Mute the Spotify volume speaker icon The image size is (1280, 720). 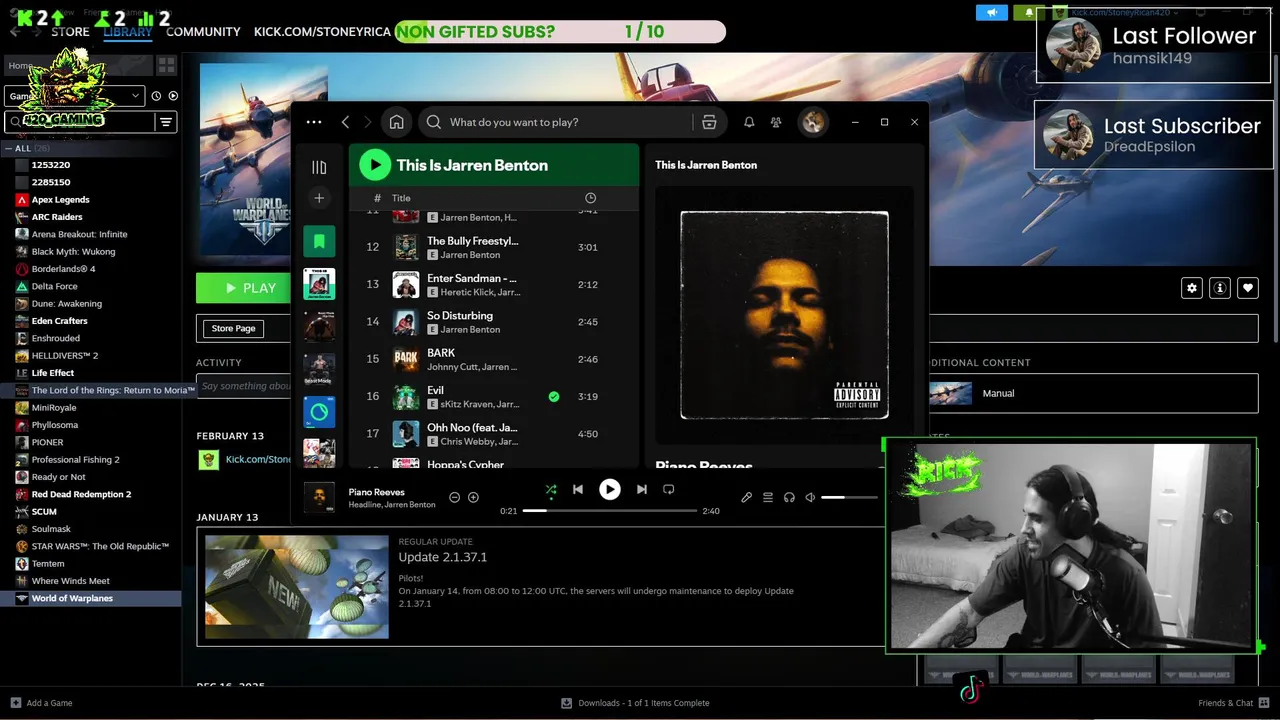(811, 497)
